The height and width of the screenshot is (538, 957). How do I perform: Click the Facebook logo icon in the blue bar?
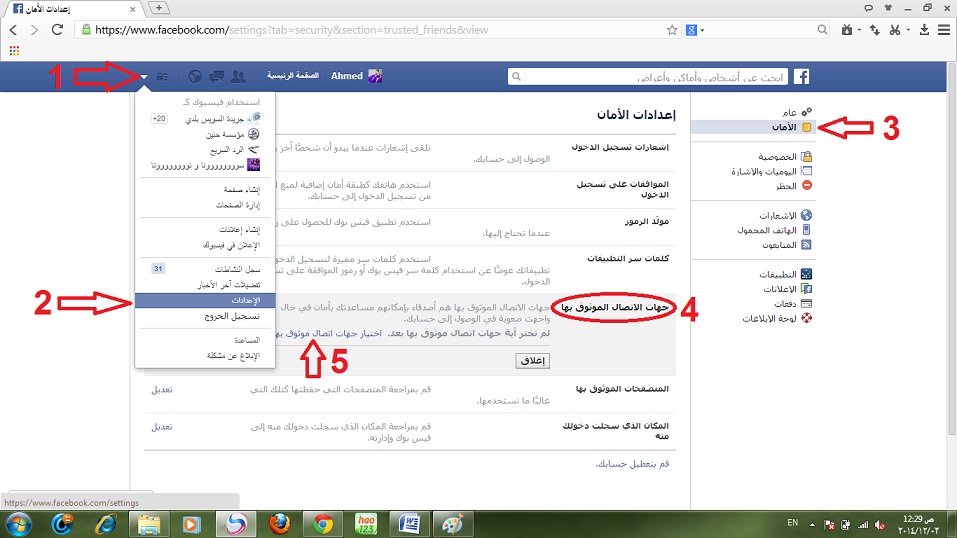pyautogui.click(x=801, y=76)
